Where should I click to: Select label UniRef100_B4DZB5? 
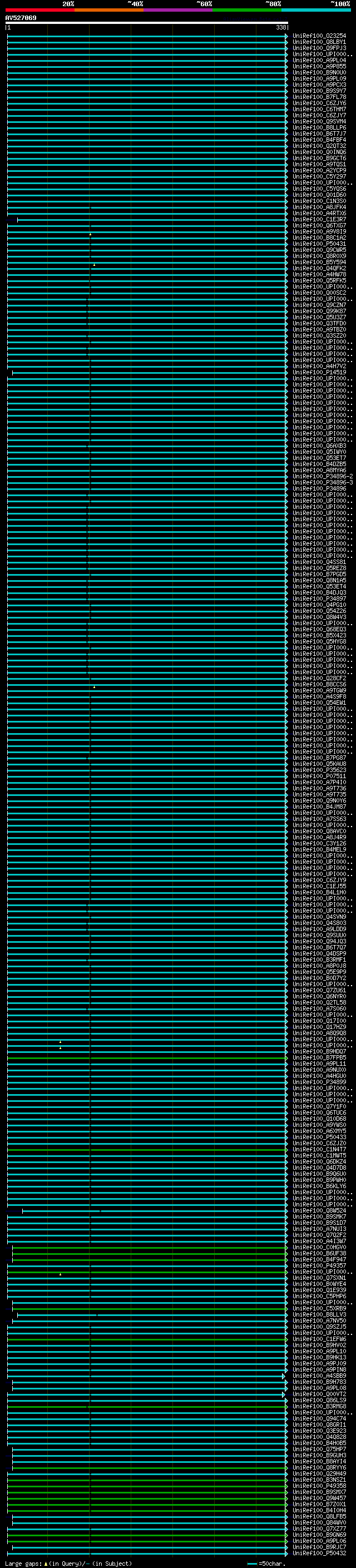click(x=319, y=464)
